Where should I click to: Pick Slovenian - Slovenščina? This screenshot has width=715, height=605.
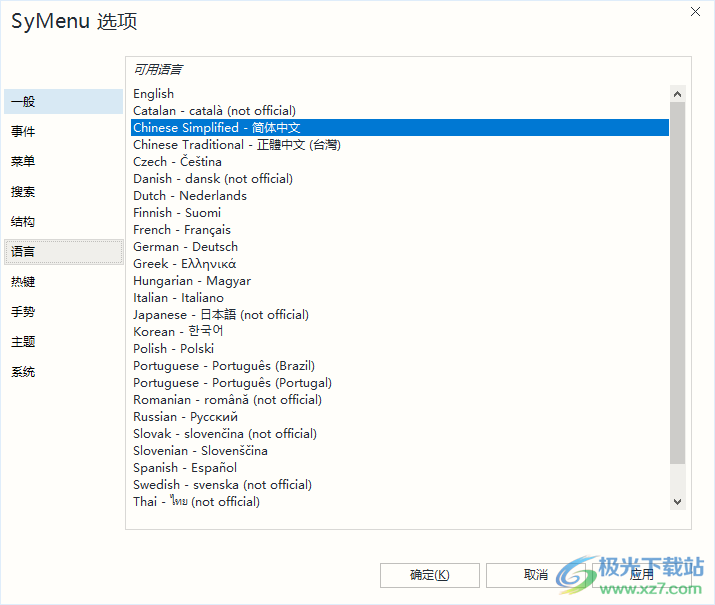400,451
